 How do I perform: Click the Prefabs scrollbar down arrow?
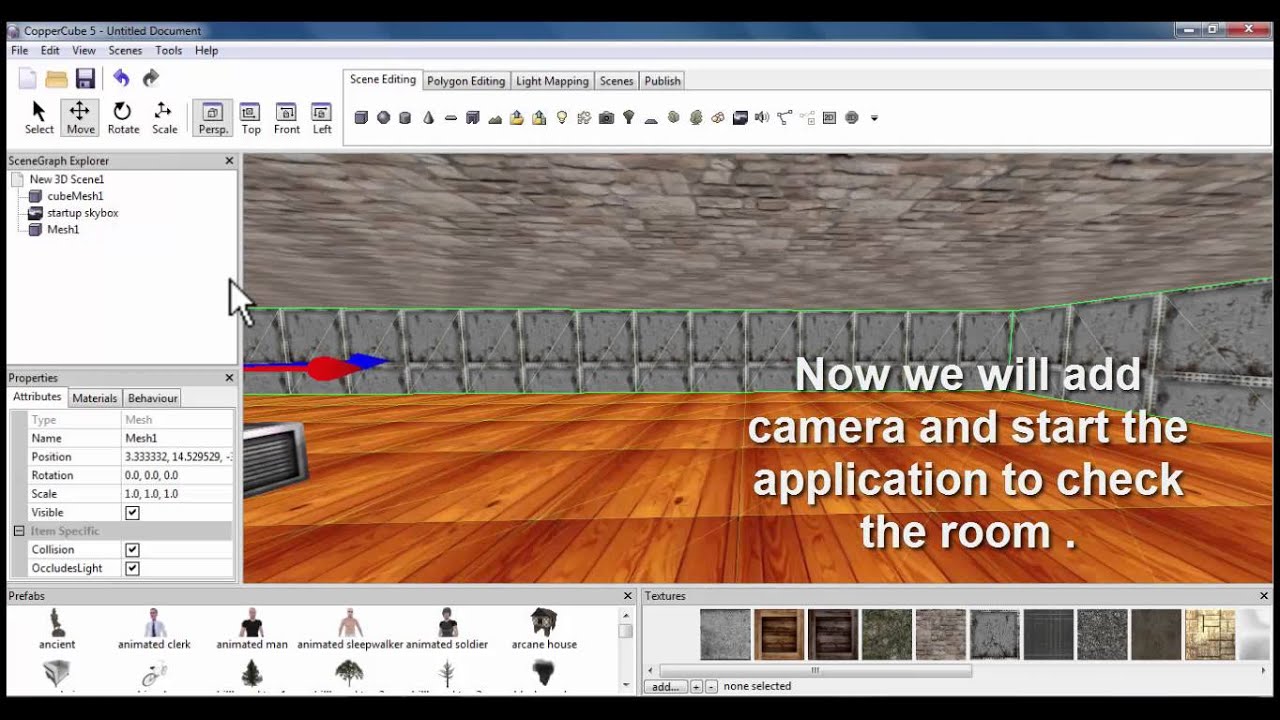tap(626, 686)
